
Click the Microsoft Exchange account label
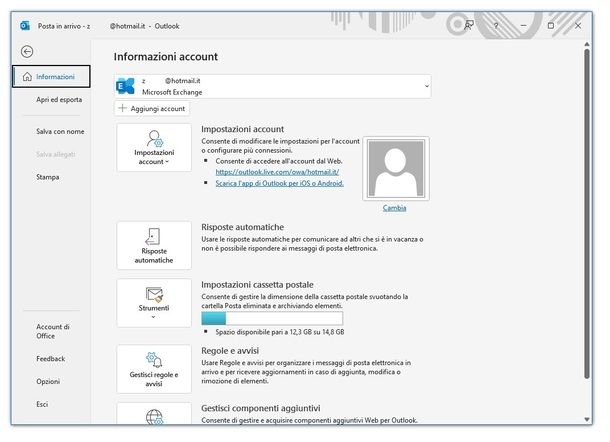(x=172, y=92)
